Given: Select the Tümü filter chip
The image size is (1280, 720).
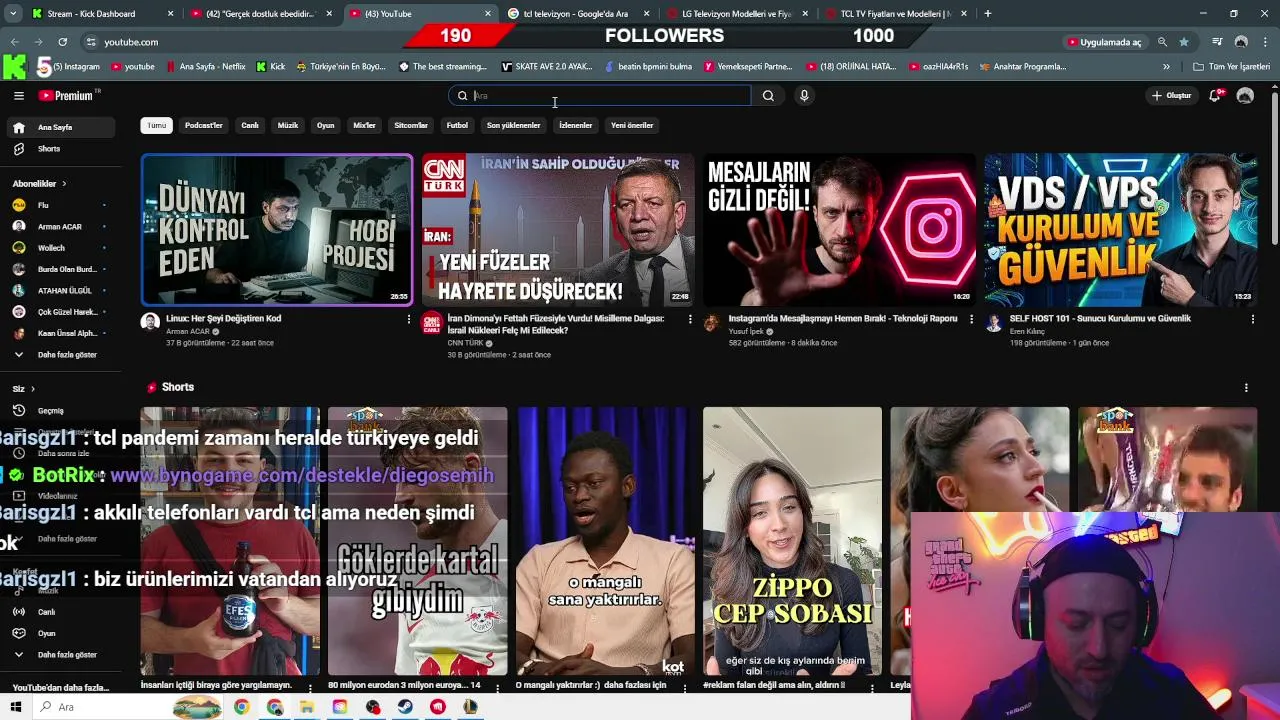Looking at the screenshot, I should pos(157,125).
